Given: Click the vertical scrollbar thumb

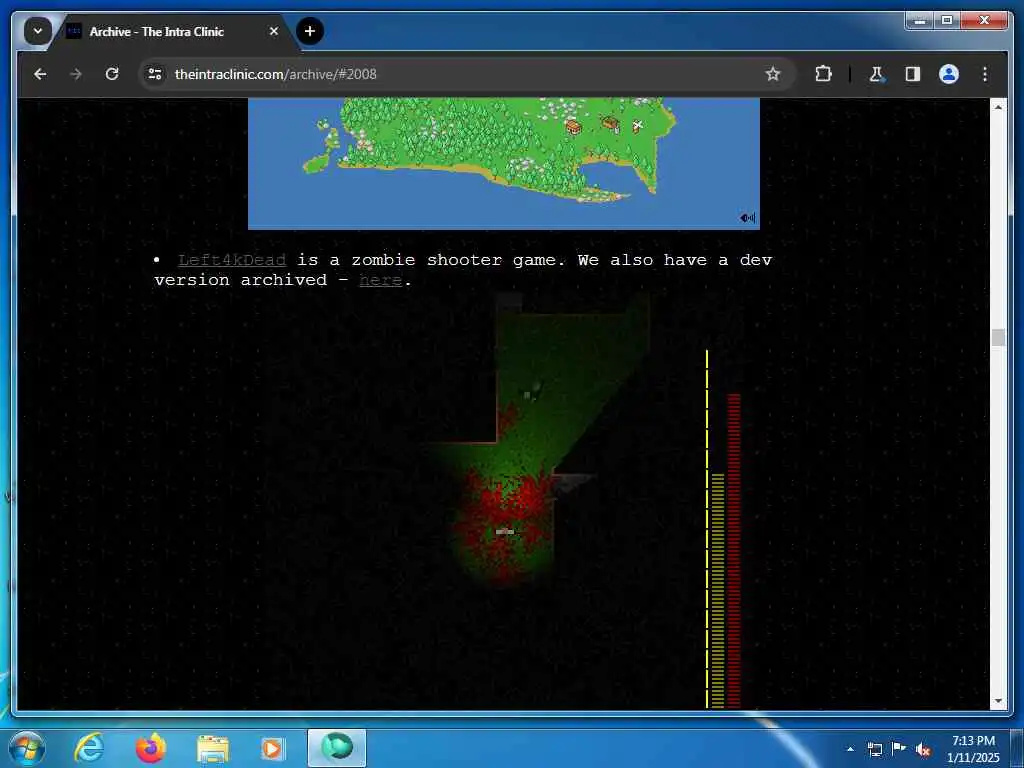Looking at the screenshot, I should click(x=998, y=338).
